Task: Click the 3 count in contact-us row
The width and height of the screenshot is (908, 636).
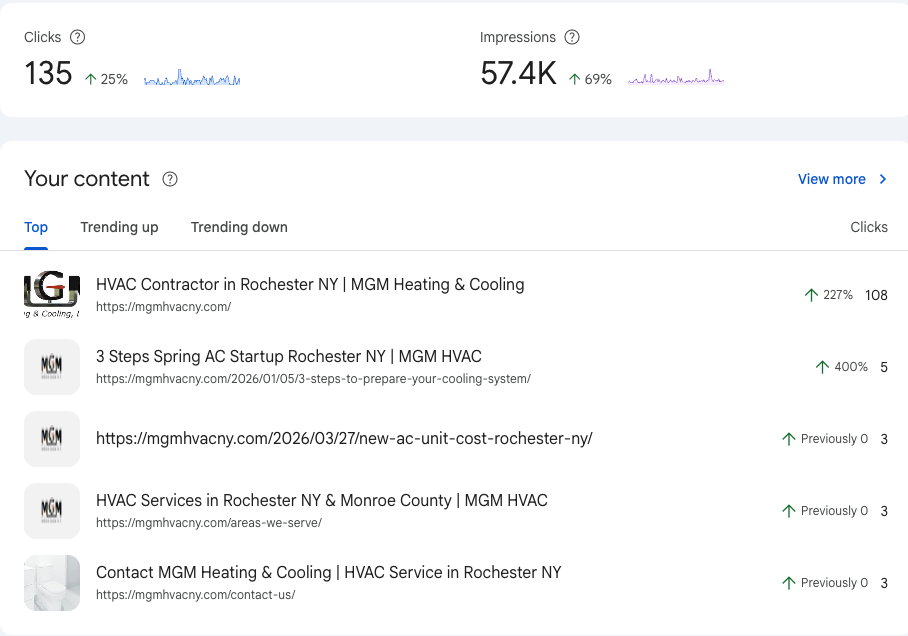Action: pyautogui.click(x=884, y=583)
